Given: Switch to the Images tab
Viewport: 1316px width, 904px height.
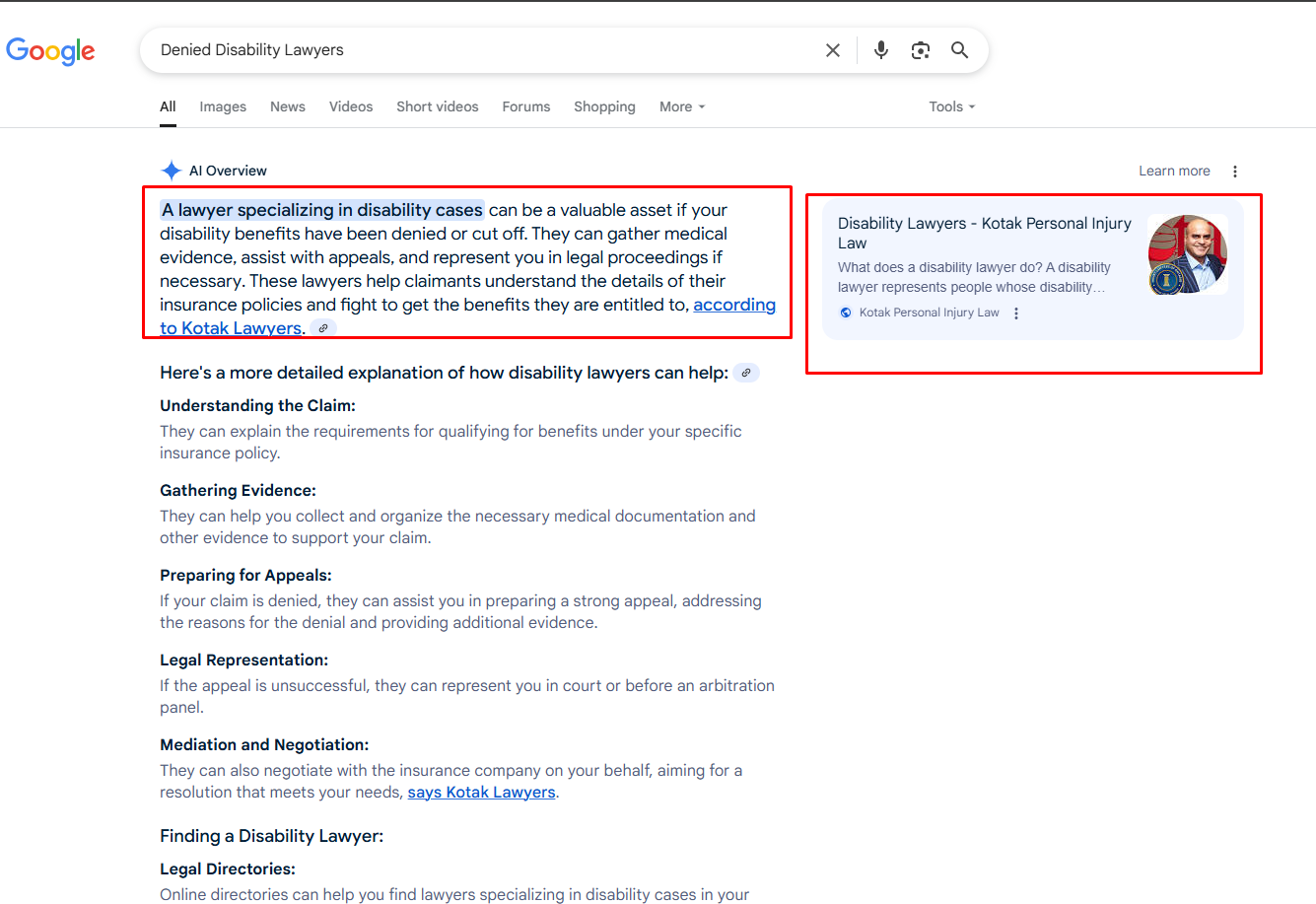Looking at the screenshot, I should click(x=223, y=106).
